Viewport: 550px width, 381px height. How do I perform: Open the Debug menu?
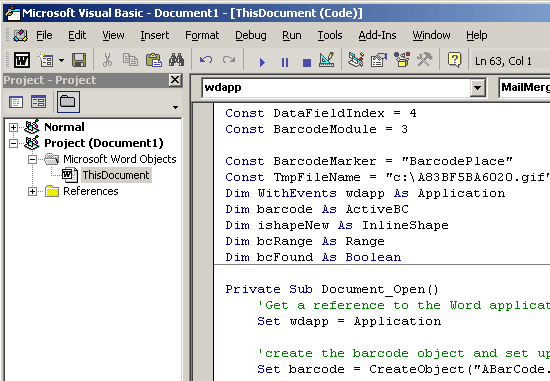250,35
